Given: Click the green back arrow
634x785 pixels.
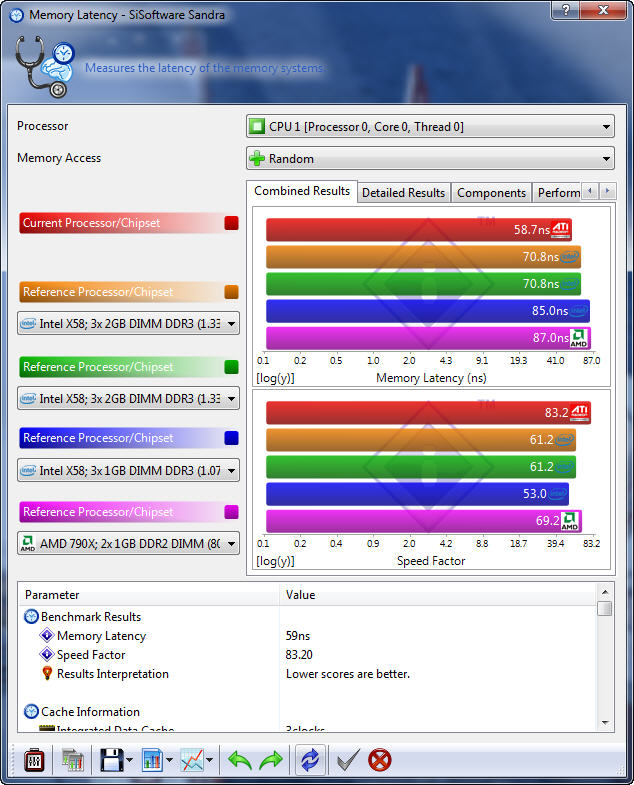Looking at the screenshot, I should 239,760.
